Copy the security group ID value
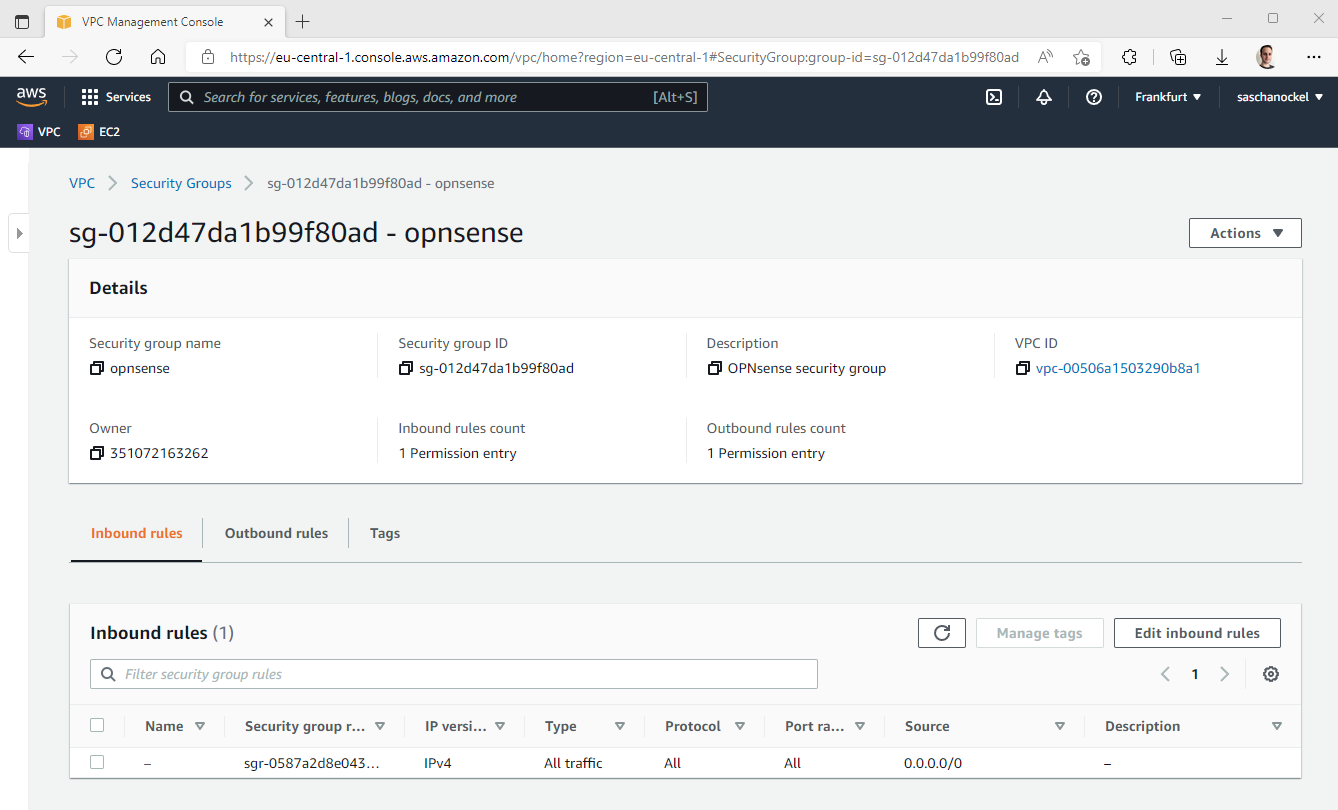Screen dimensions: 1338x810 [405, 368]
